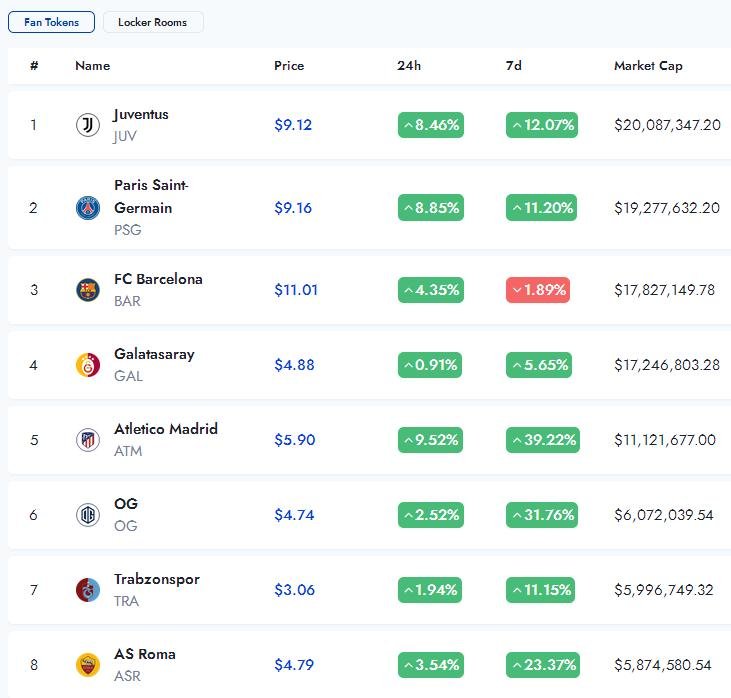This screenshot has height=698, width=731.
Task: Click the Galatasaray 7d badge 5.65%
Action: (539, 365)
